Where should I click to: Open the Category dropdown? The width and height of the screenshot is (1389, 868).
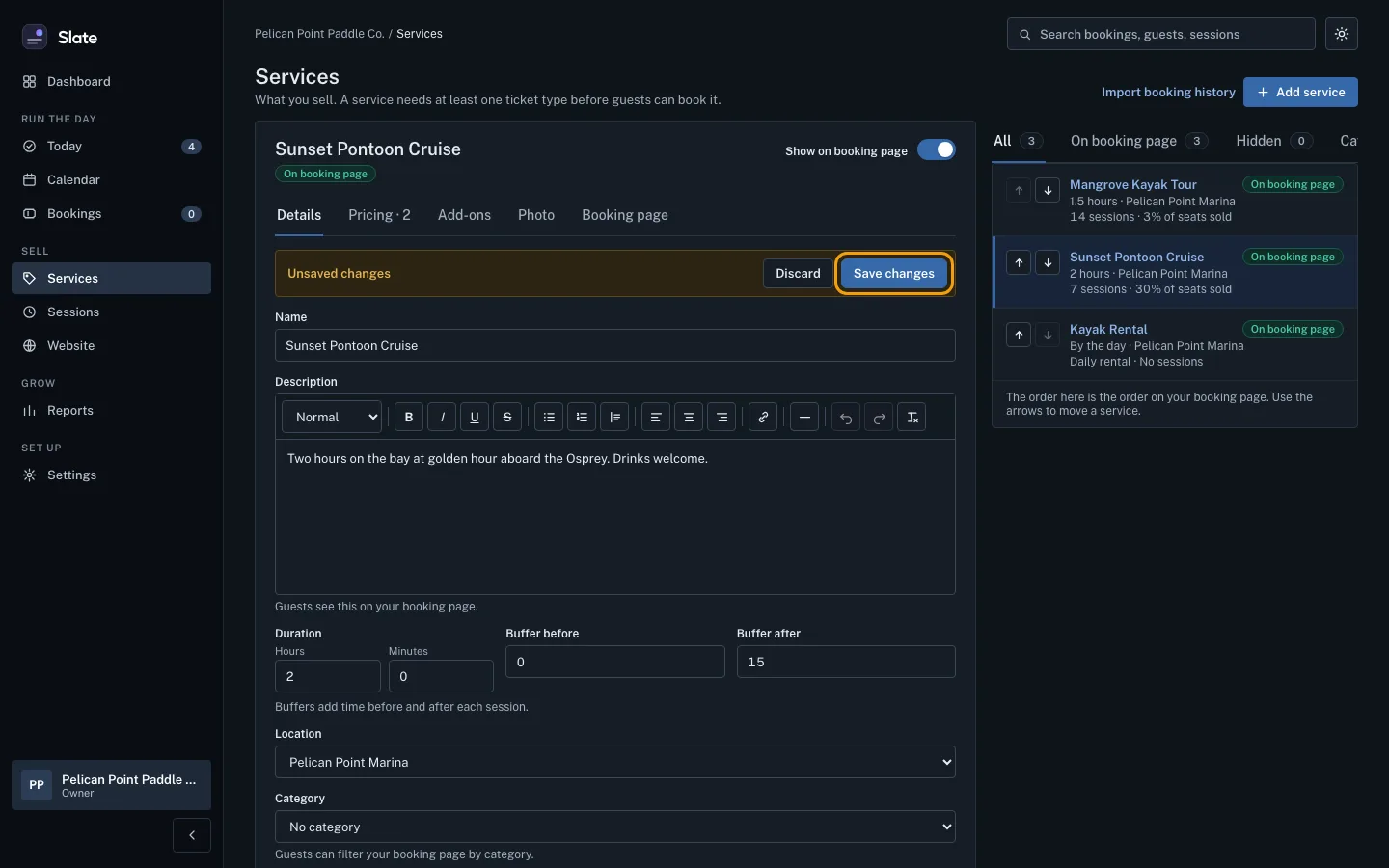[x=615, y=827]
